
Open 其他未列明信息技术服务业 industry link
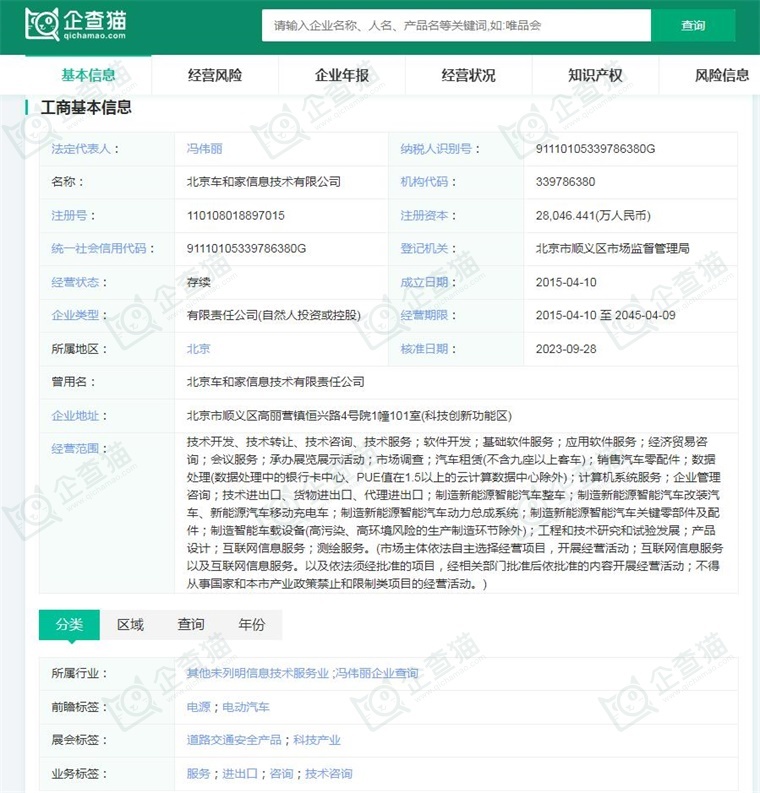tap(257, 673)
